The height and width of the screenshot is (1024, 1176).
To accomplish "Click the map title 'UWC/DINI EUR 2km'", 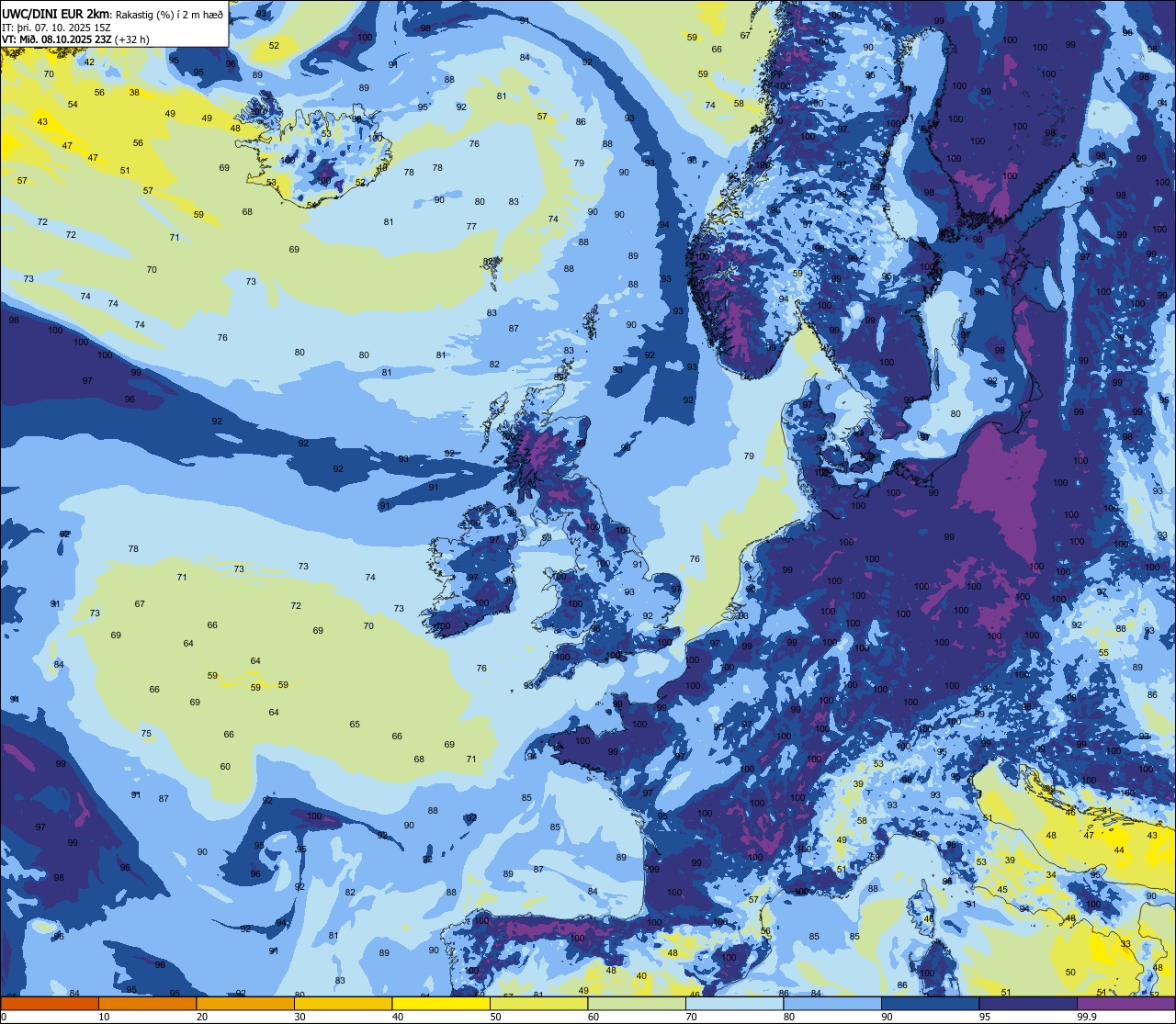I will click(x=57, y=13).
